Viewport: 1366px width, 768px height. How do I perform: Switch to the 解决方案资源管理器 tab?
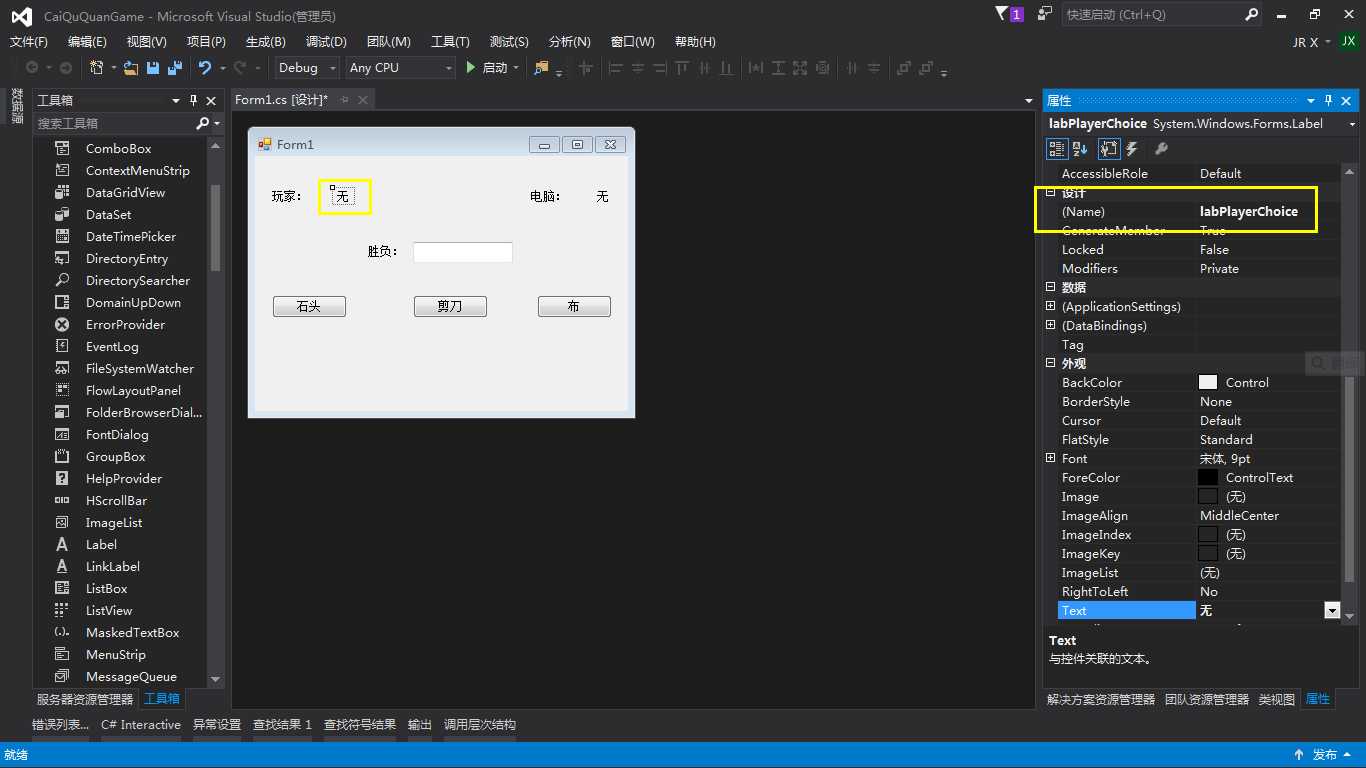1100,699
